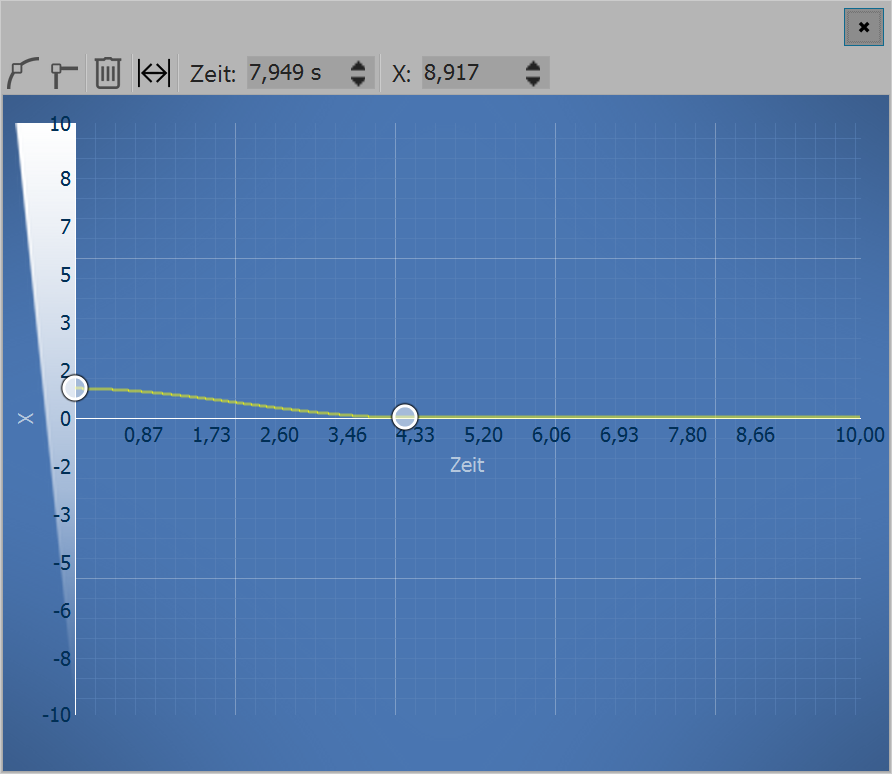Click the trash icon to delete point
This screenshot has width=892, height=774.
click(x=108, y=72)
